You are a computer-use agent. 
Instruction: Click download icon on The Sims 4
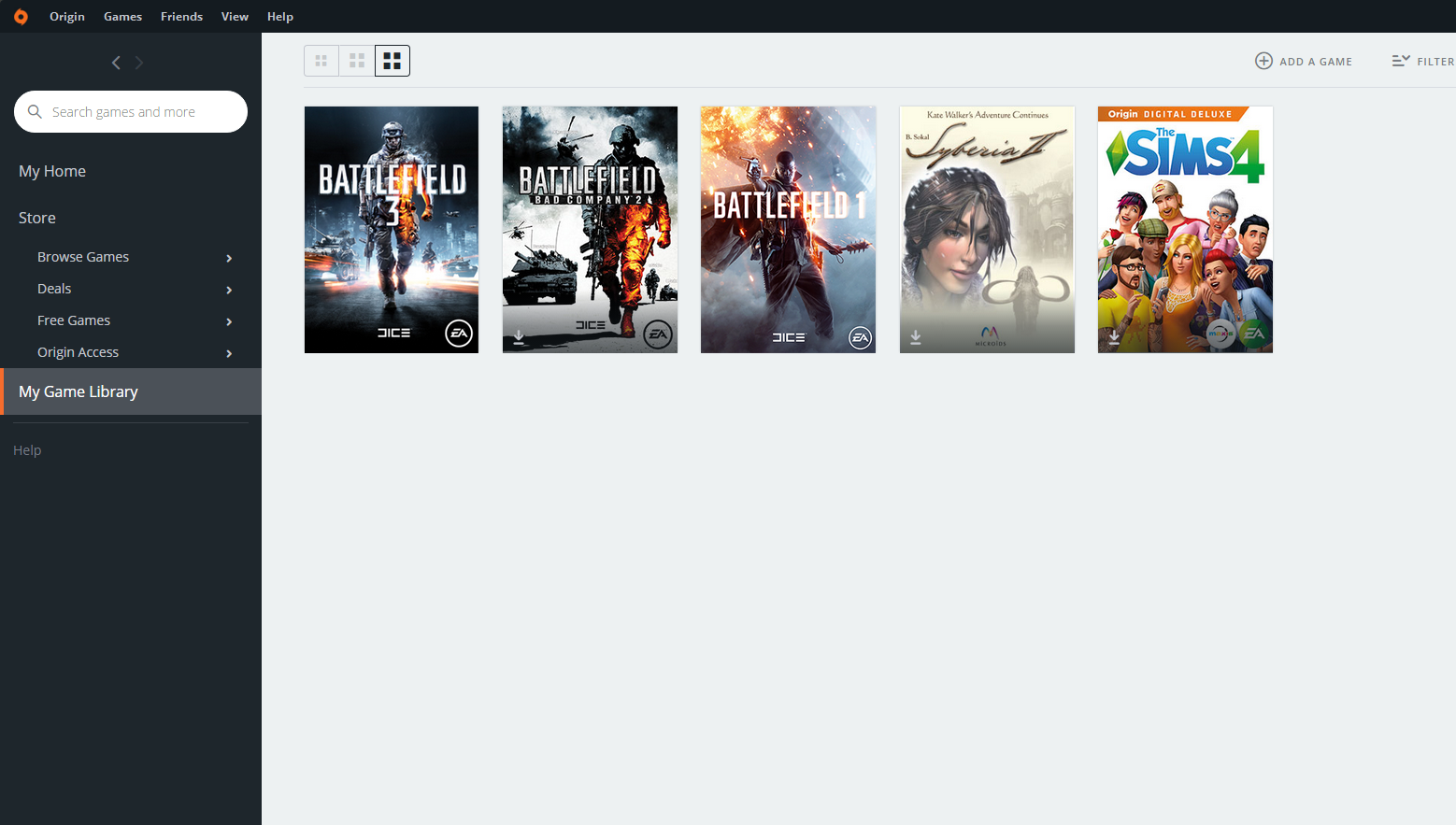[x=1114, y=337]
